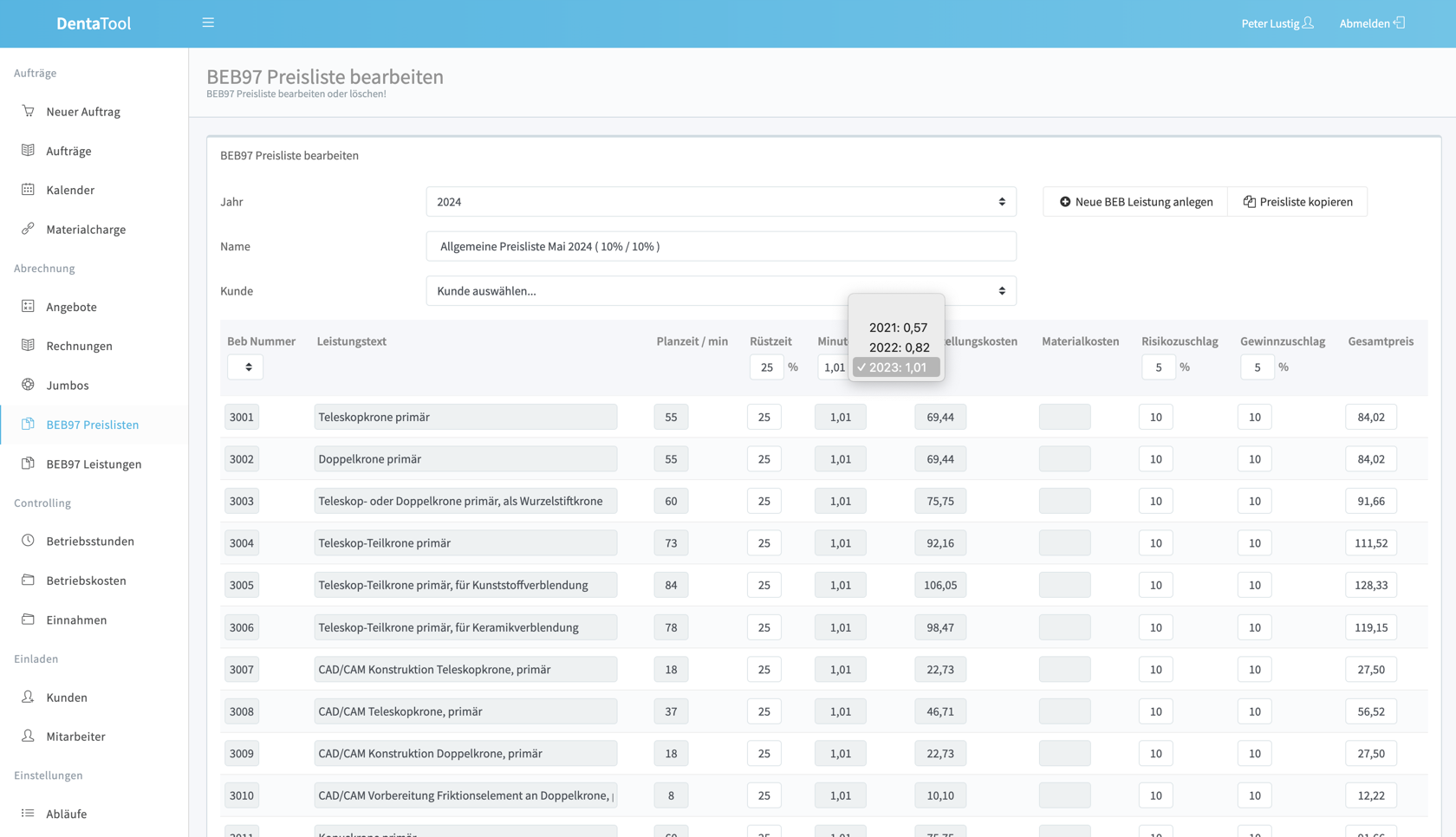1456x837 pixels.
Task: Open the Jahr dropdown showing 2024
Action: pyautogui.click(x=720, y=202)
